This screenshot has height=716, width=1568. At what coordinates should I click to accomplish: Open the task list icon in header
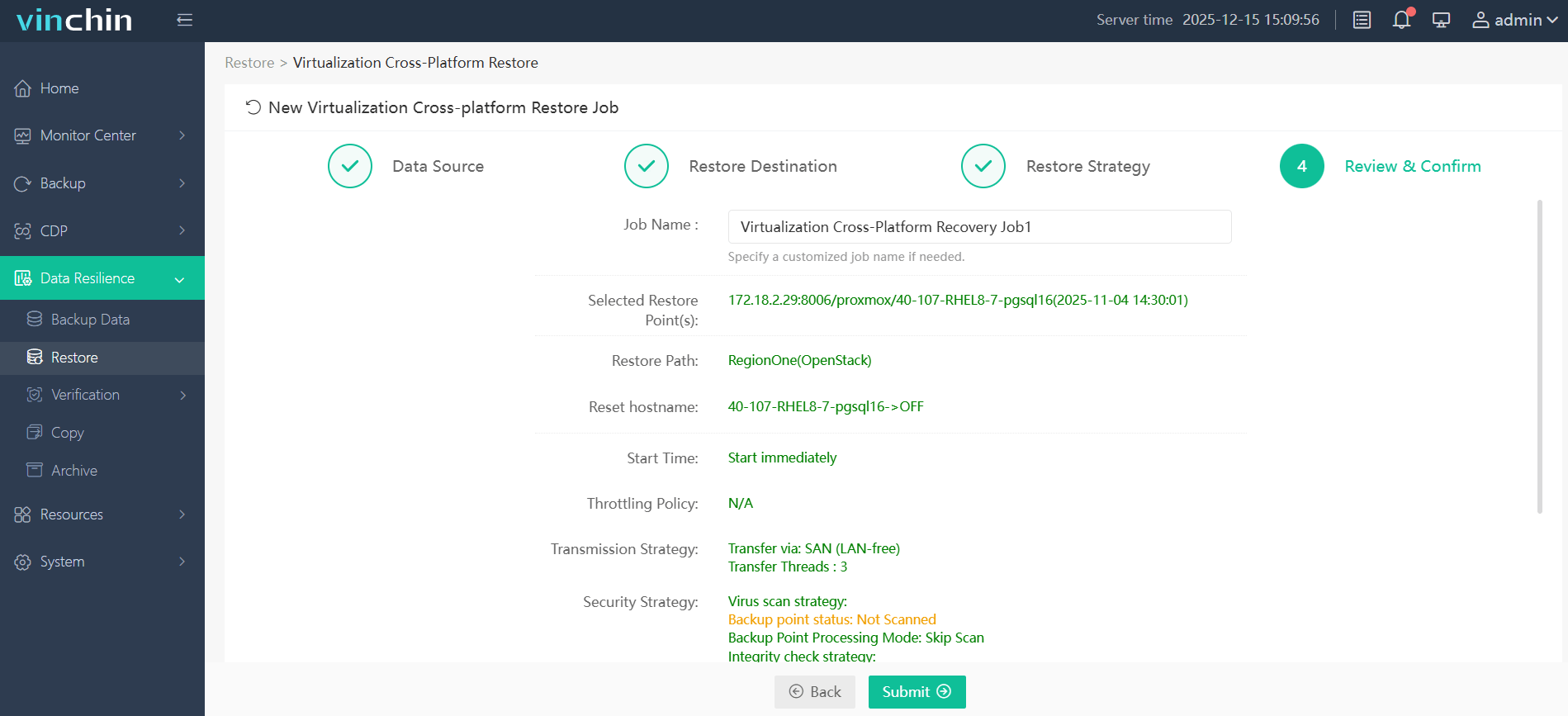1362,20
